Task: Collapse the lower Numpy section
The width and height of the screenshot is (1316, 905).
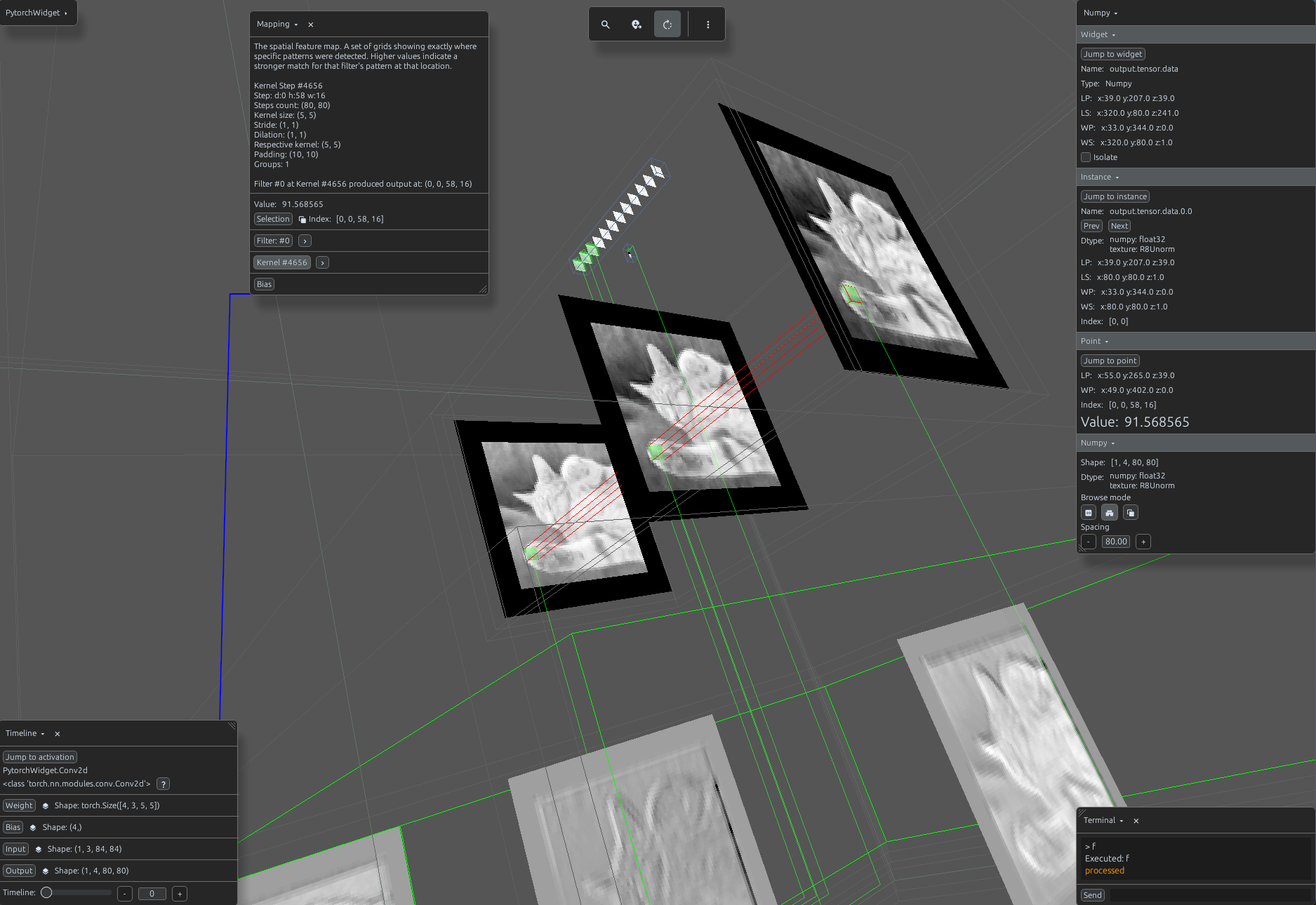Action: [x=1098, y=443]
